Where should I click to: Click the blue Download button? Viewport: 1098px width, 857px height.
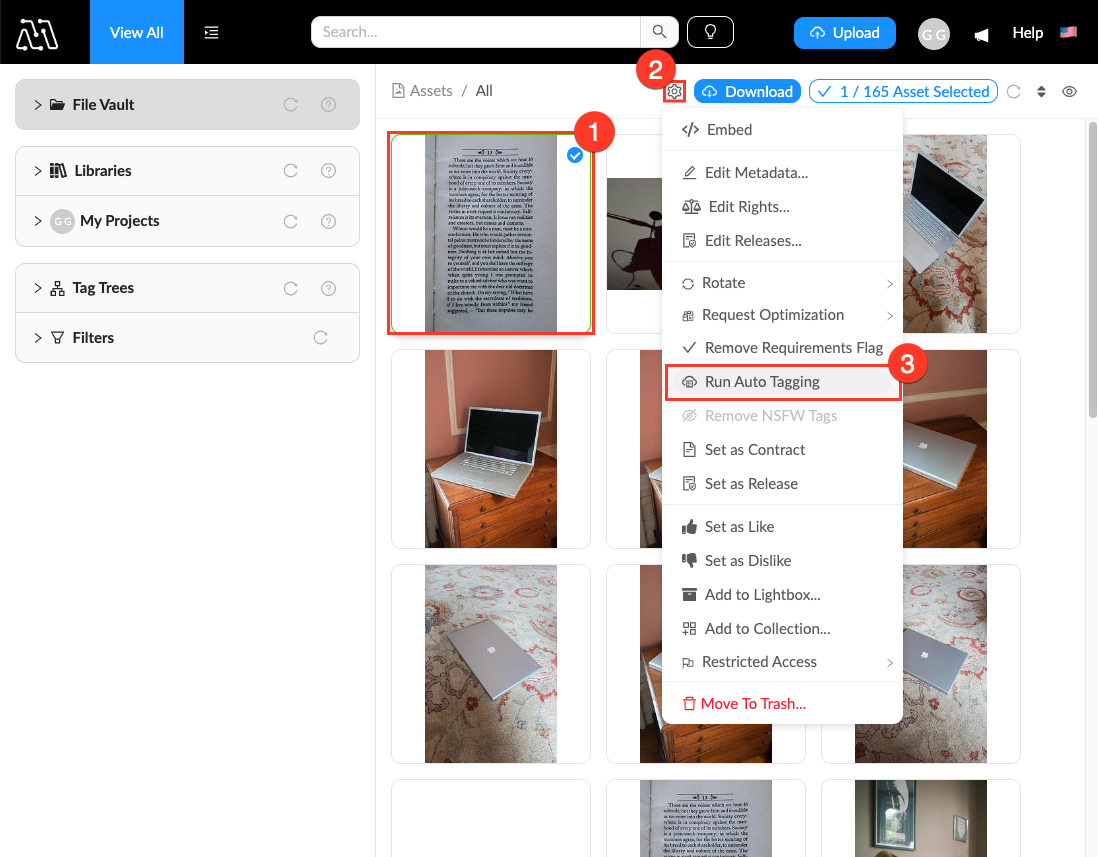click(747, 92)
